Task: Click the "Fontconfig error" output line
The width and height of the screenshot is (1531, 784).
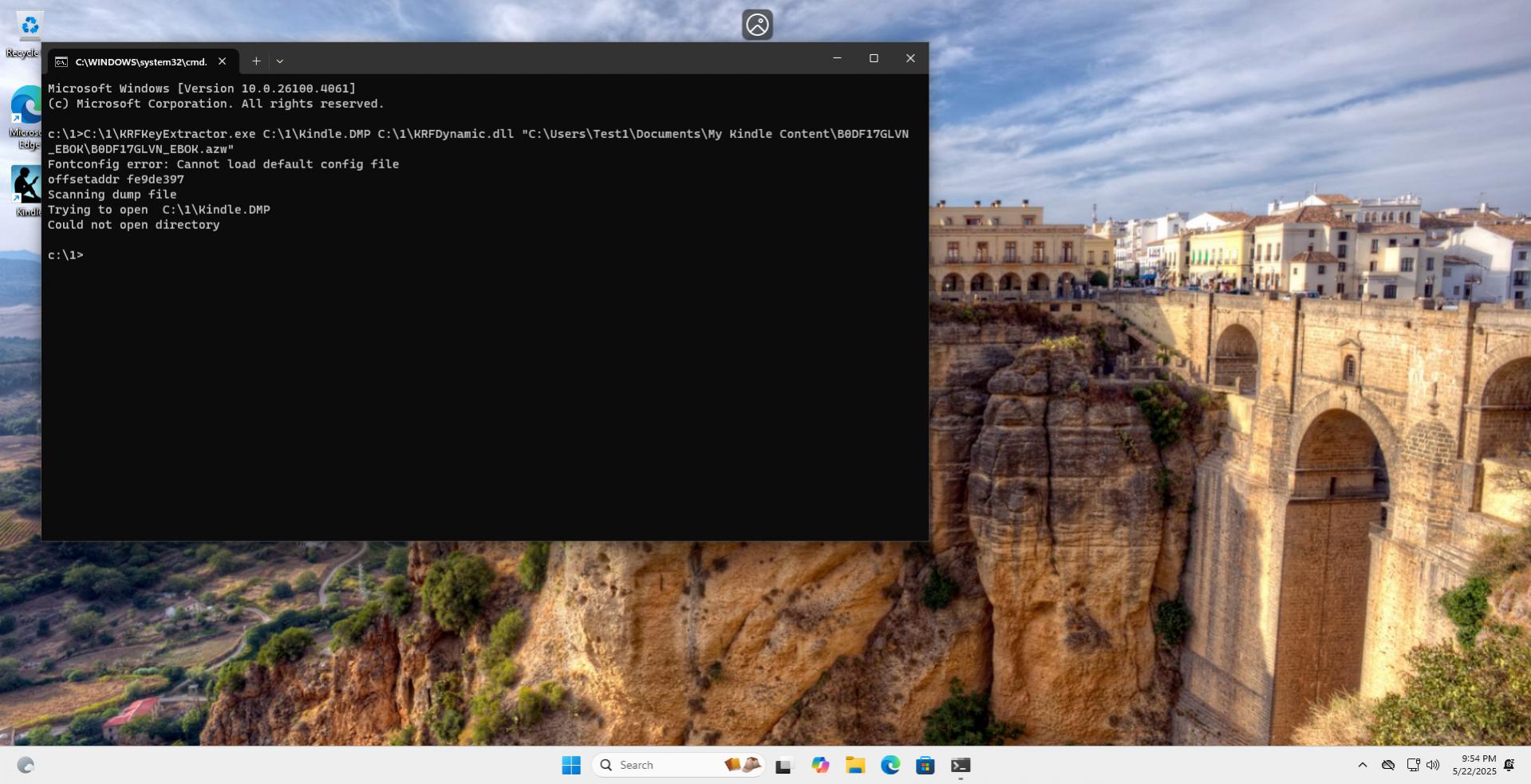Action: [x=223, y=164]
